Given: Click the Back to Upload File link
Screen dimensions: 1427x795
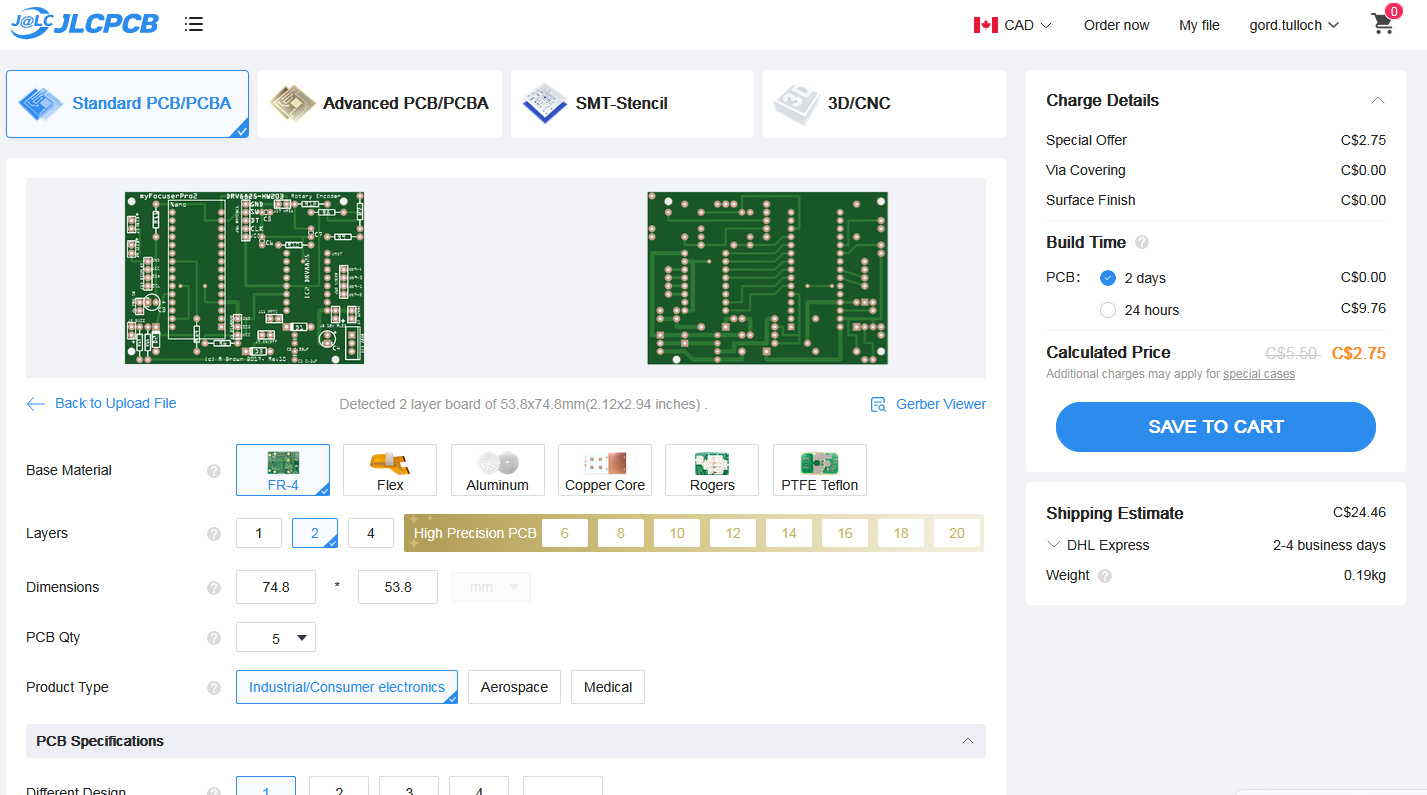Looking at the screenshot, I should click(115, 403).
